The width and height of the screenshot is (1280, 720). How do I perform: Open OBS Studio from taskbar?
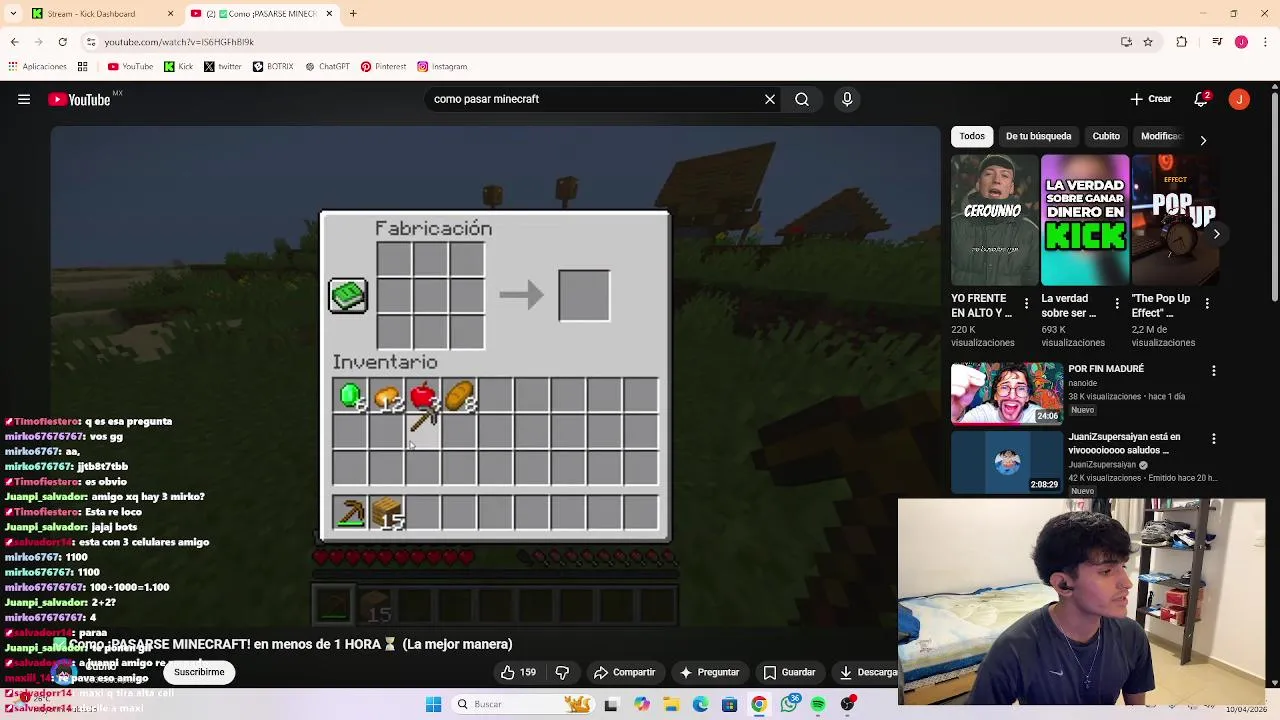tap(848, 704)
